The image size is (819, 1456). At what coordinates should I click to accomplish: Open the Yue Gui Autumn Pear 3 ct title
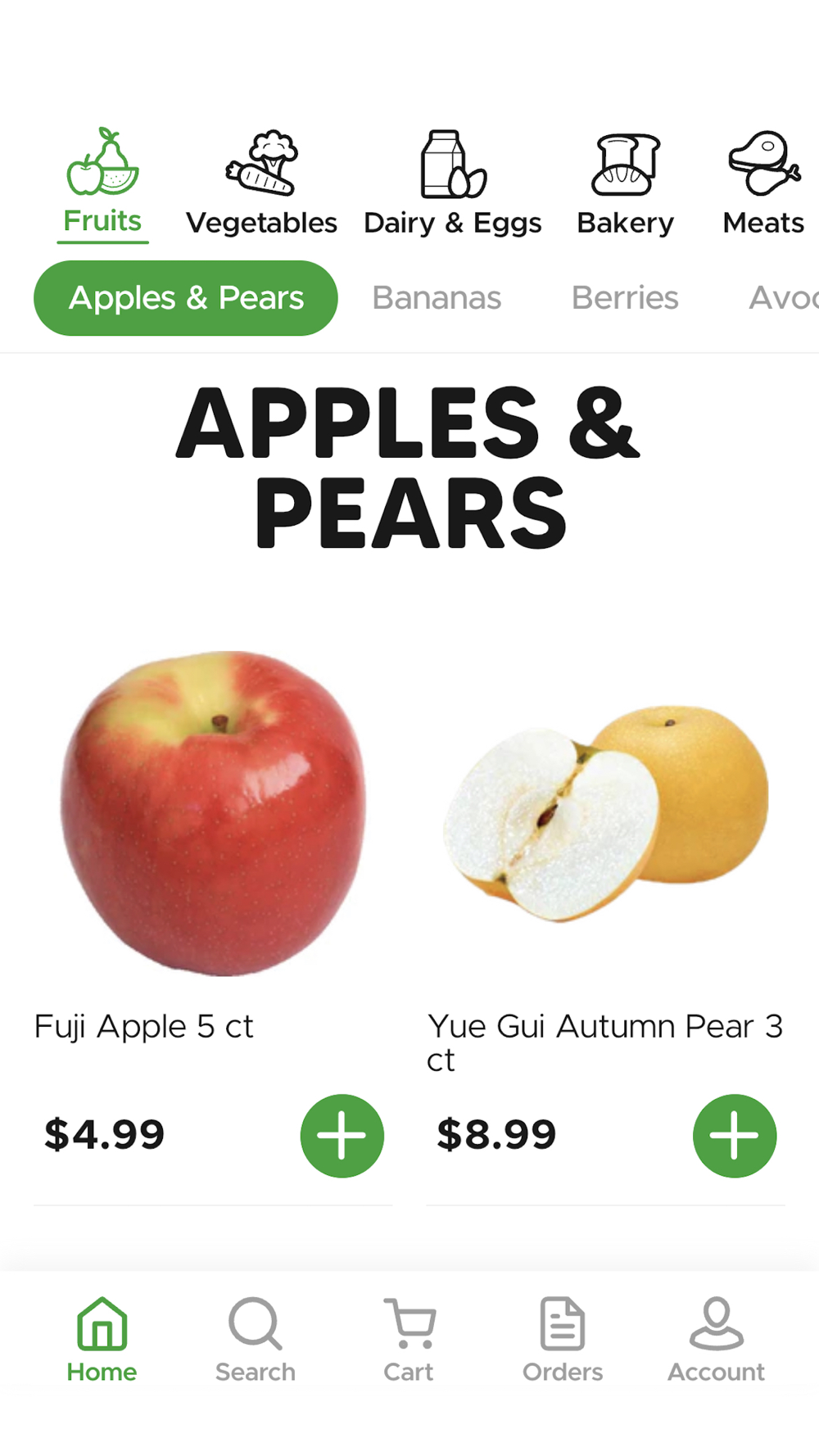point(605,1043)
